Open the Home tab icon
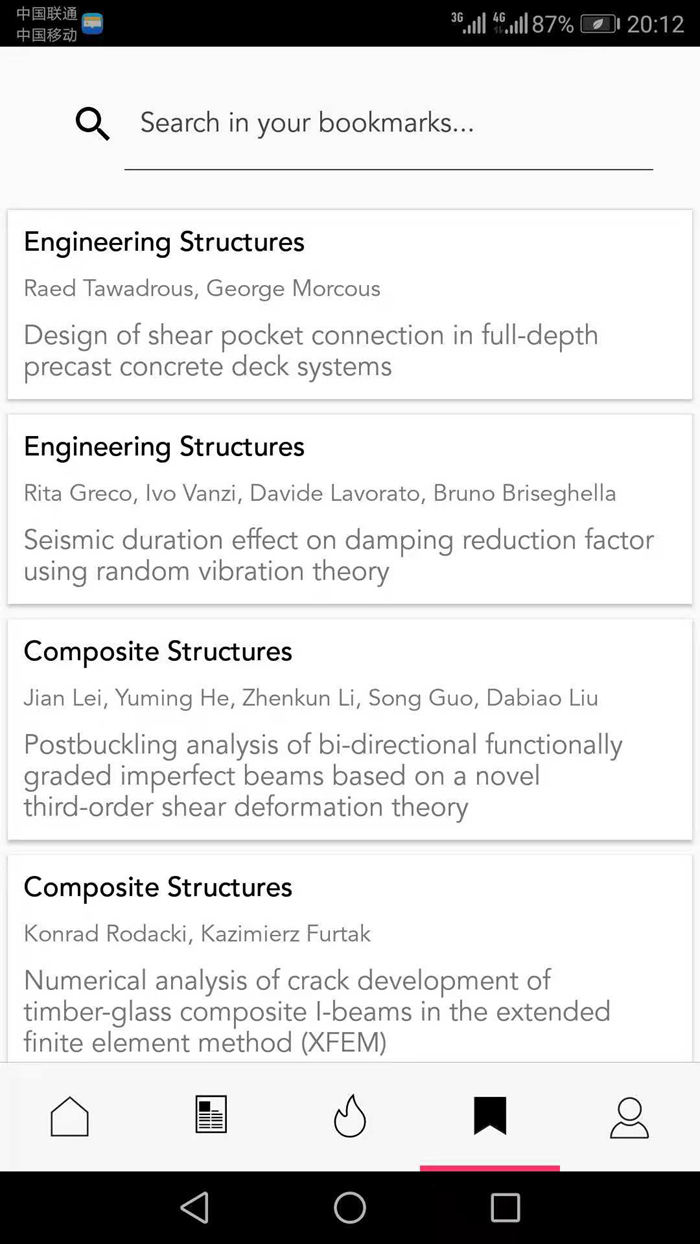This screenshot has height=1244, width=700. coord(70,1116)
